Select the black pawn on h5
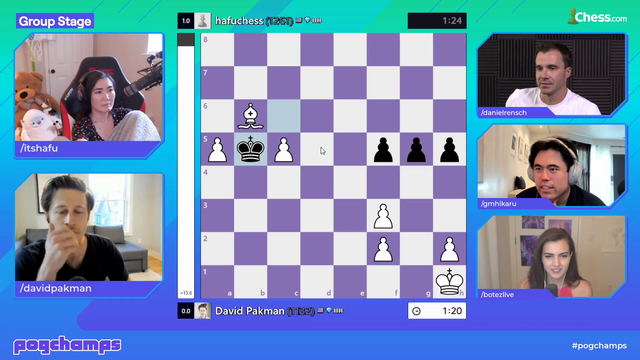This screenshot has width=640, height=360. tap(449, 150)
